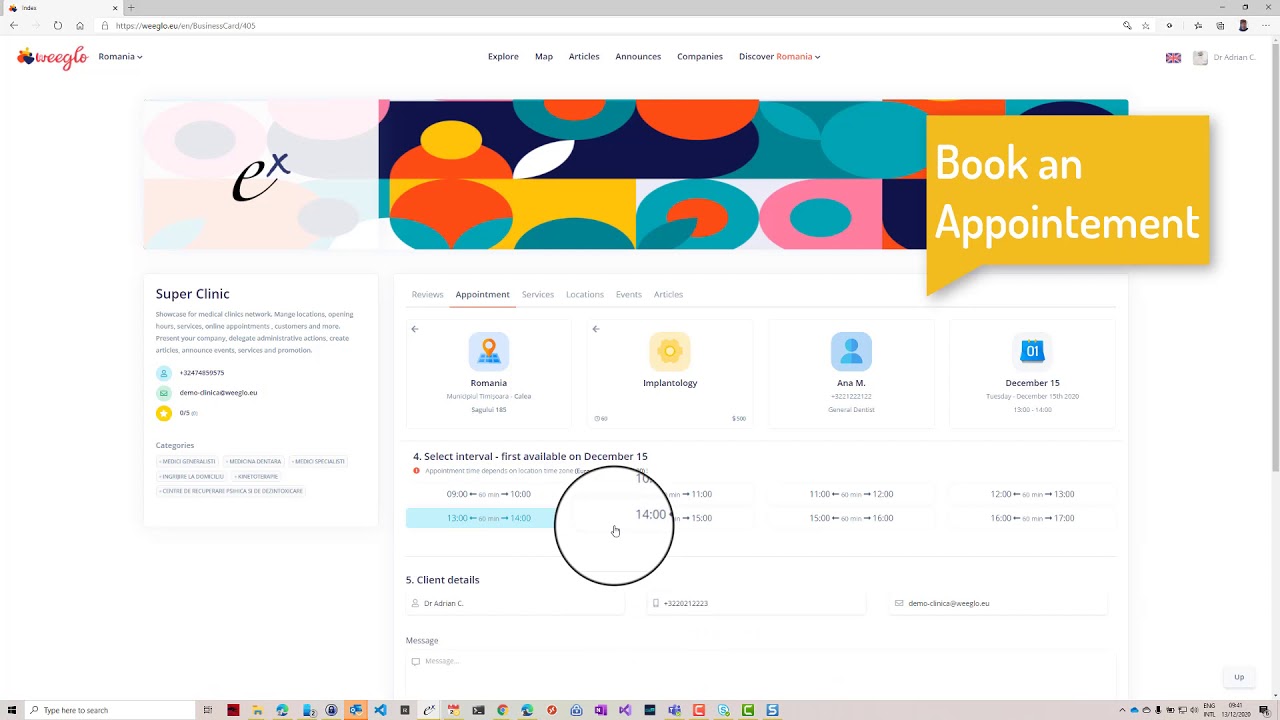Click the Up button
The width and height of the screenshot is (1280, 720).
click(x=1239, y=677)
